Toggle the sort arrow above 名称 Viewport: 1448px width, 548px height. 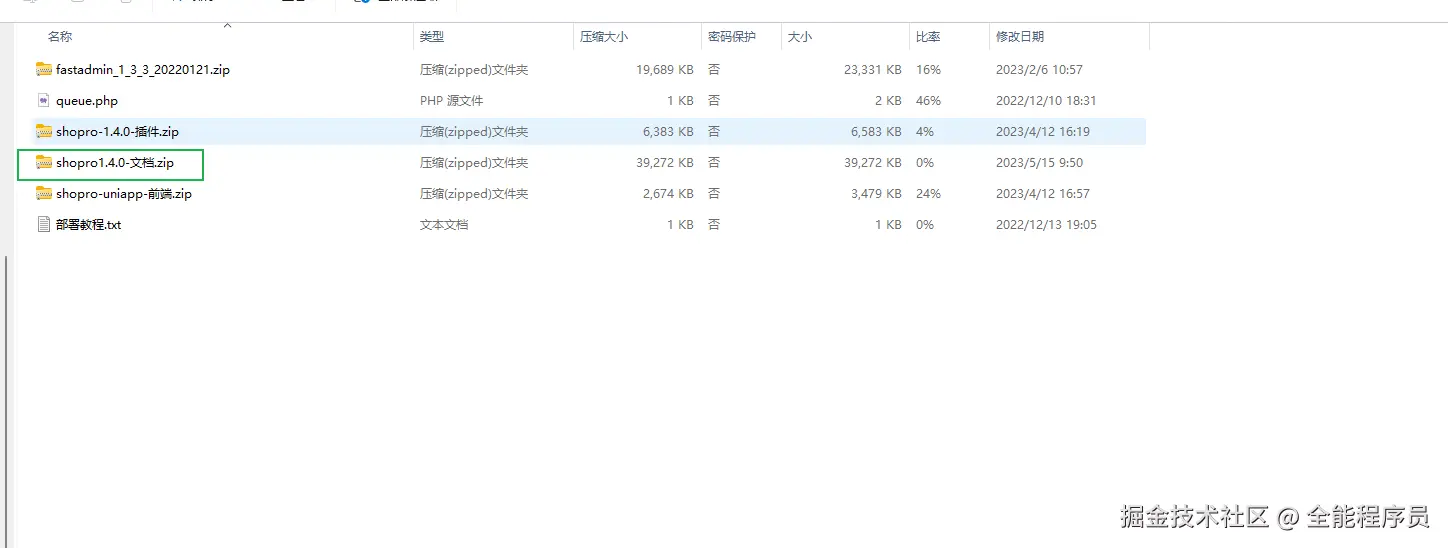click(227, 25)
